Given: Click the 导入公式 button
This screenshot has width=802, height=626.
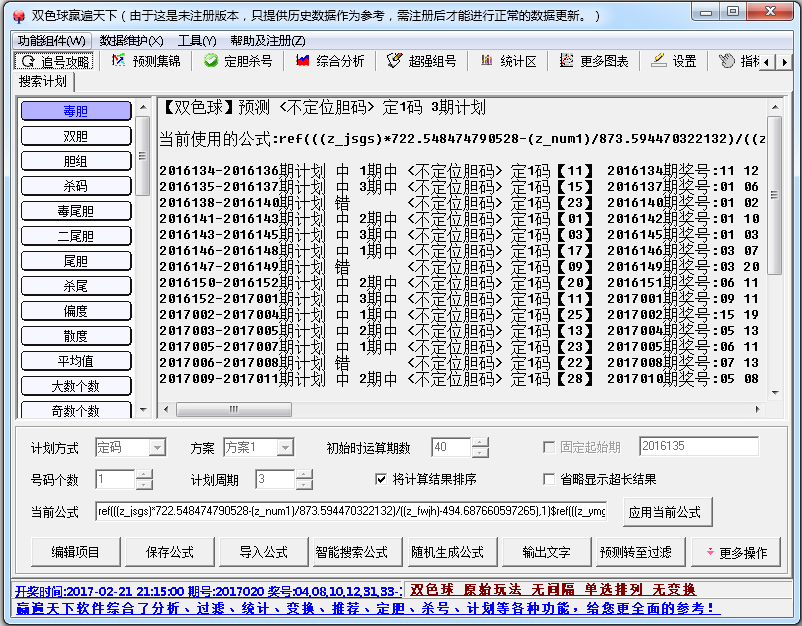Looking at the screenshot, I should pos(264,552).
